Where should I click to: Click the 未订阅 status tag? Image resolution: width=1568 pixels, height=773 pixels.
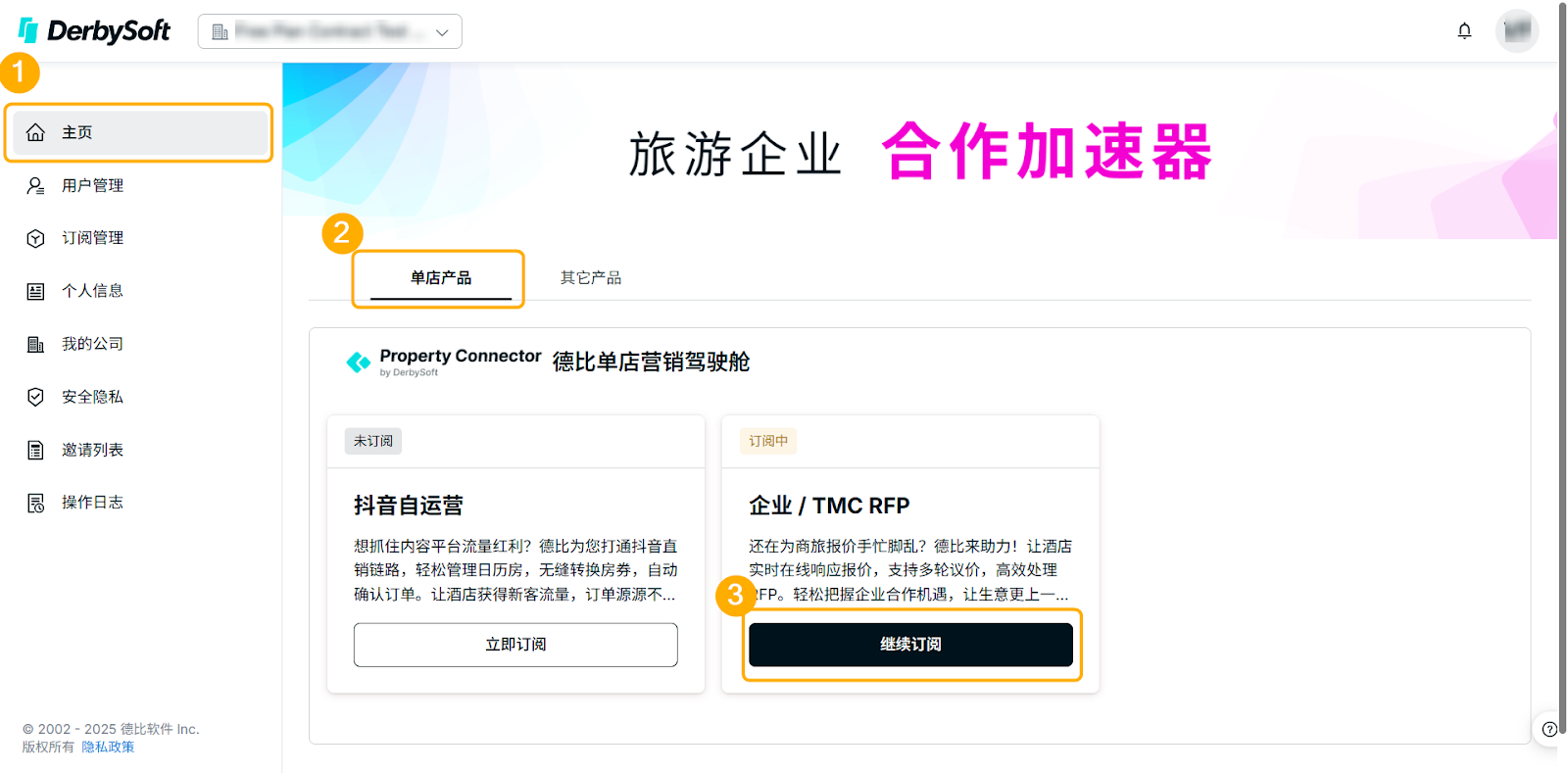tap(373, 441)
